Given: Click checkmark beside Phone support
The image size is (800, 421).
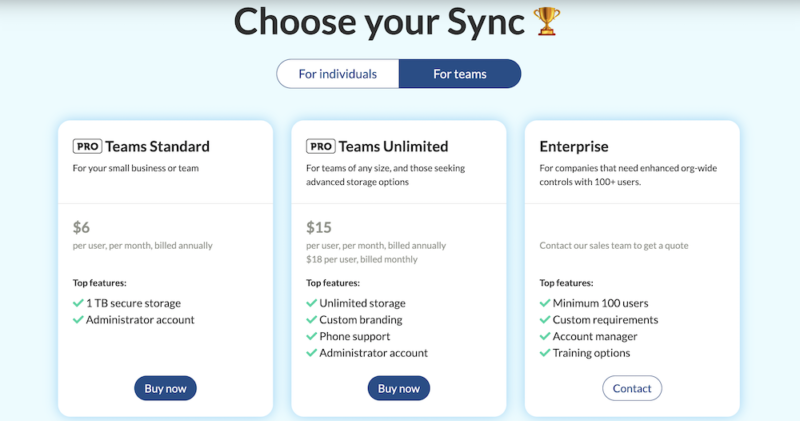Looking at the screenshot, I should (311, 336).
